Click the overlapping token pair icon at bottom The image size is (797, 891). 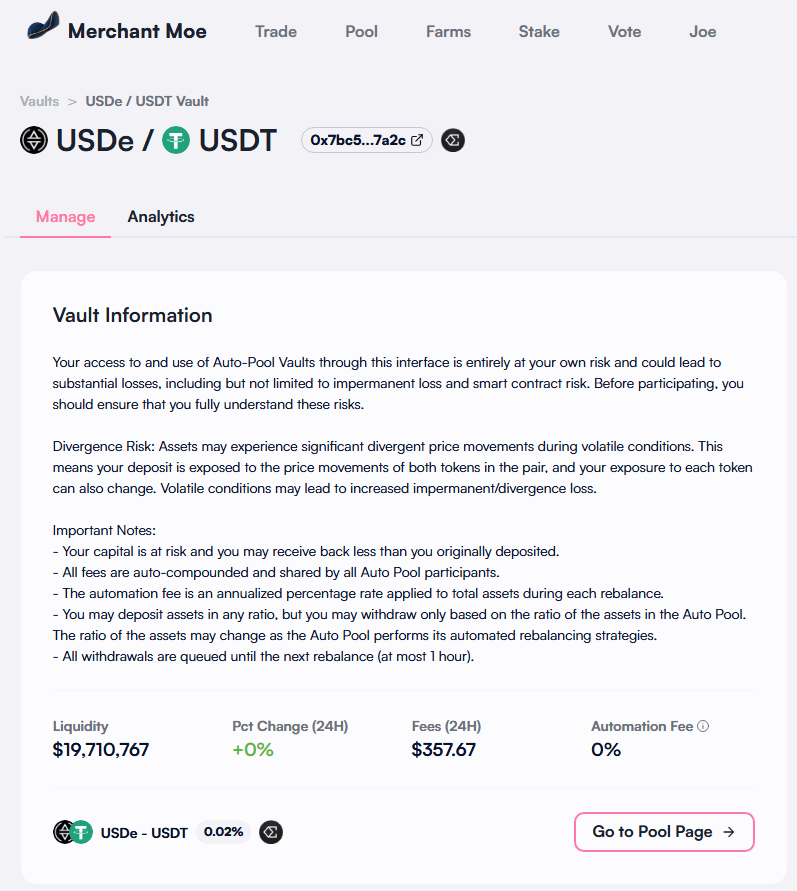click(x=72, y=832)
